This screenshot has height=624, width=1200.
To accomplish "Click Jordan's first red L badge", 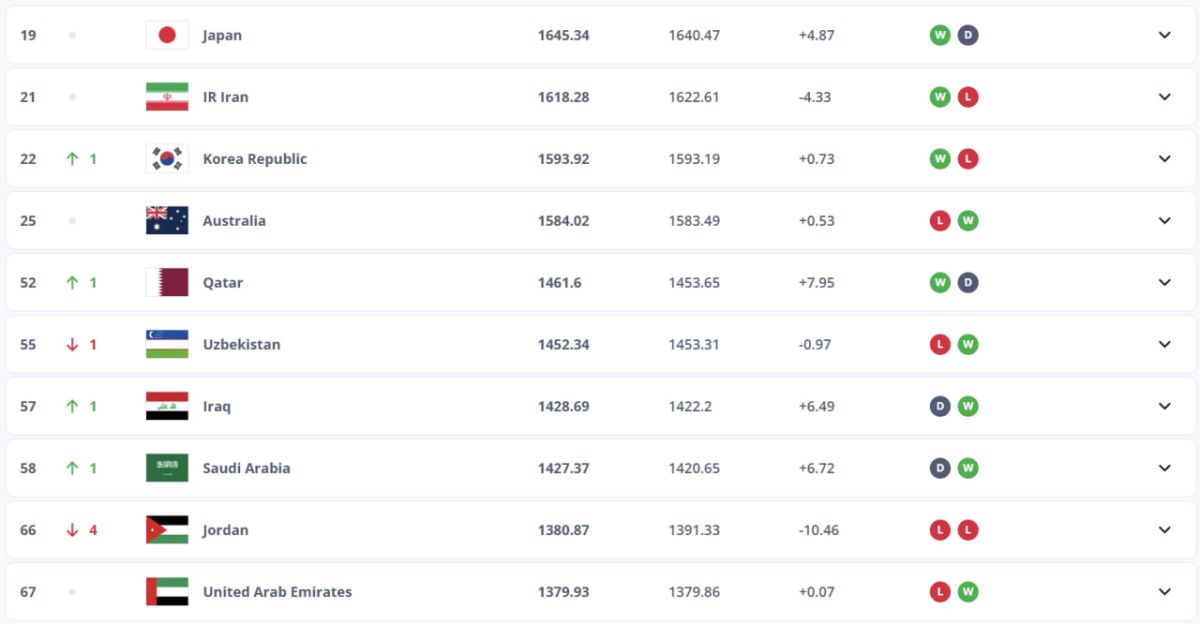I will [x=940, y=530].
